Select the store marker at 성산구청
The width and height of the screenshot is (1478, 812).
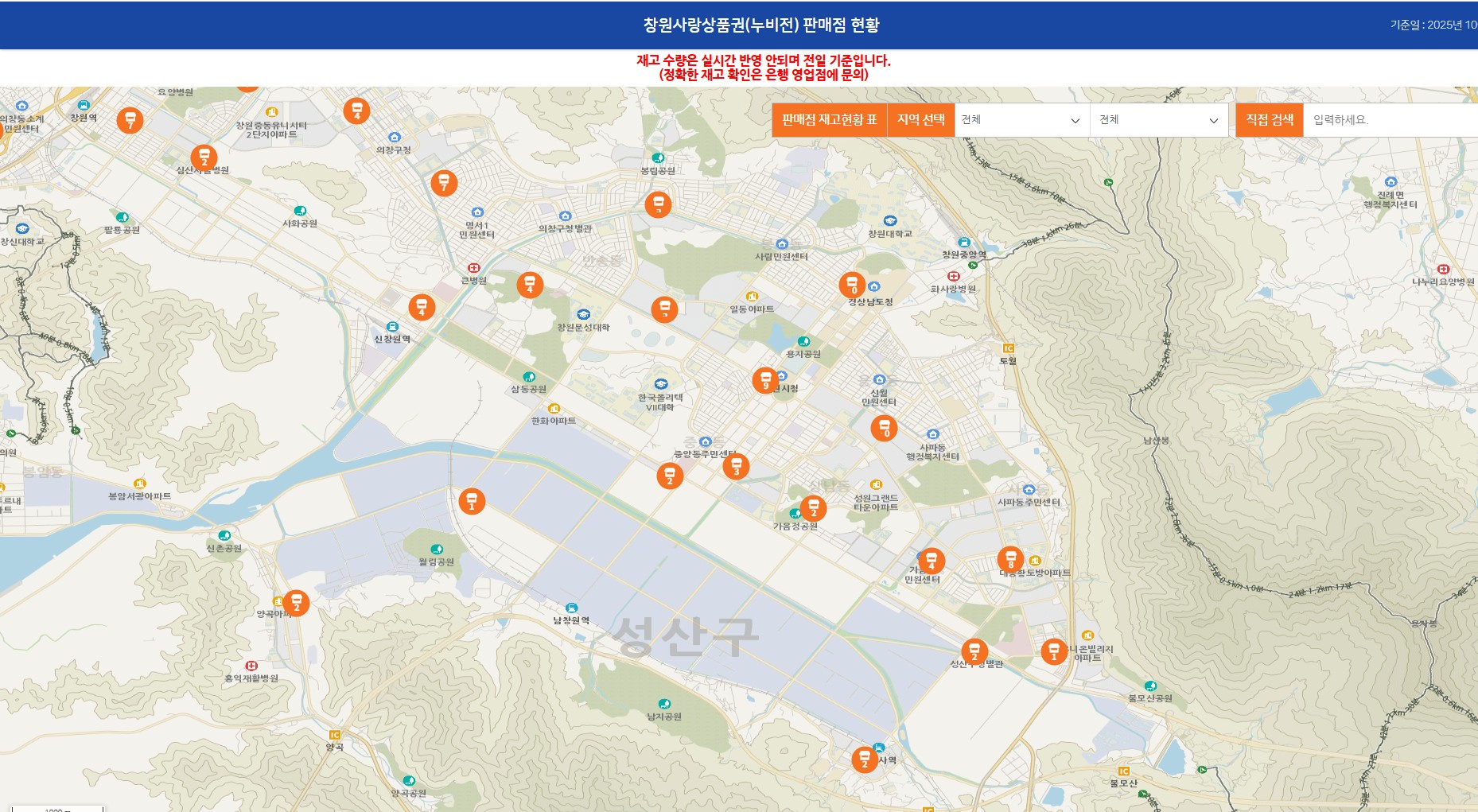pyautogui.click(x=974, y=651)
